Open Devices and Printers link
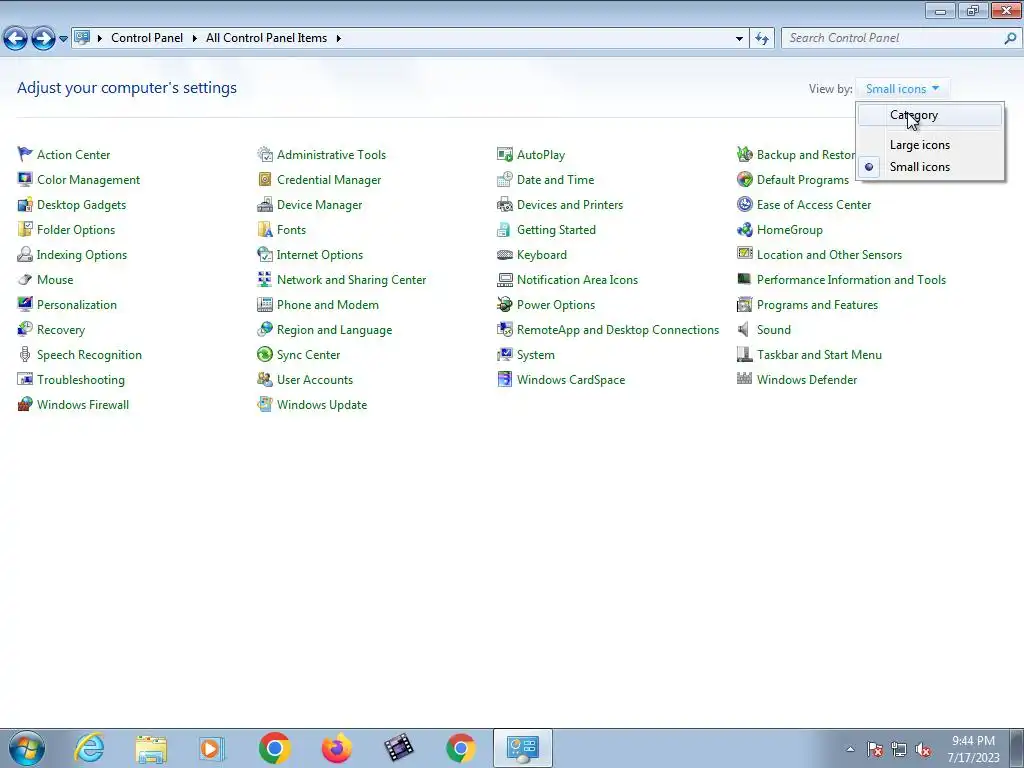The image size is (1024, 768). pos(569,204)
